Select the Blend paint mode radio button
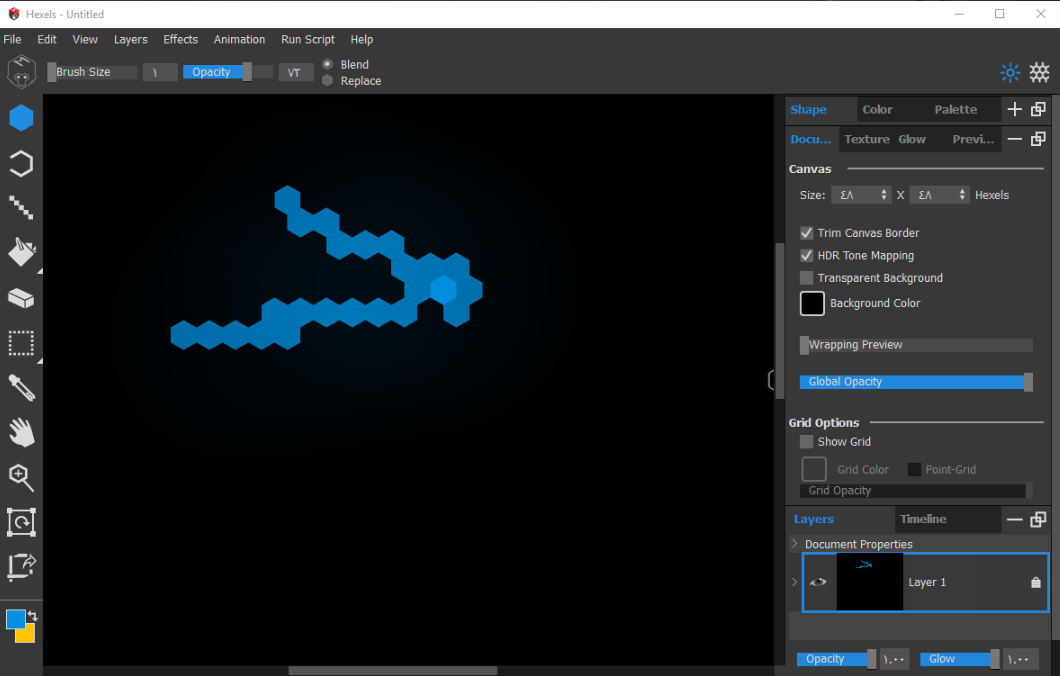1060x676 pixels. tap(327, 63)
